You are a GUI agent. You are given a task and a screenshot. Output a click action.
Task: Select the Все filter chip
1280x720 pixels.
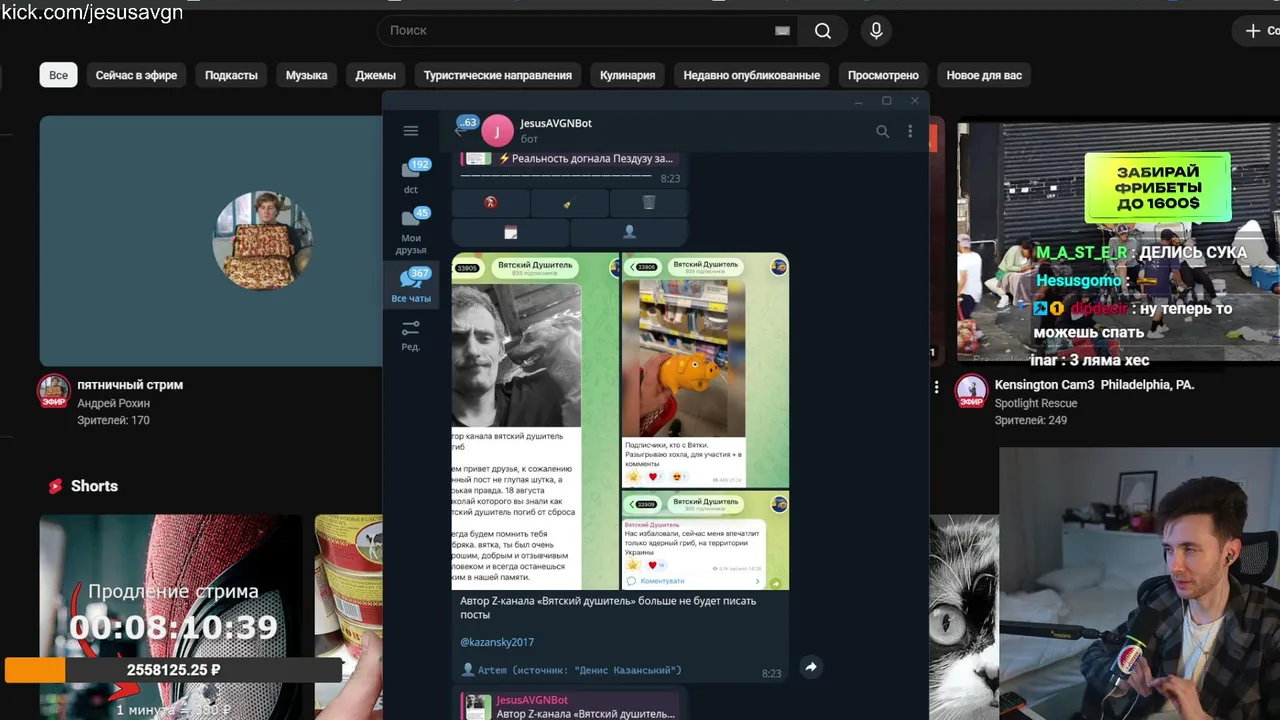[59, 75]
